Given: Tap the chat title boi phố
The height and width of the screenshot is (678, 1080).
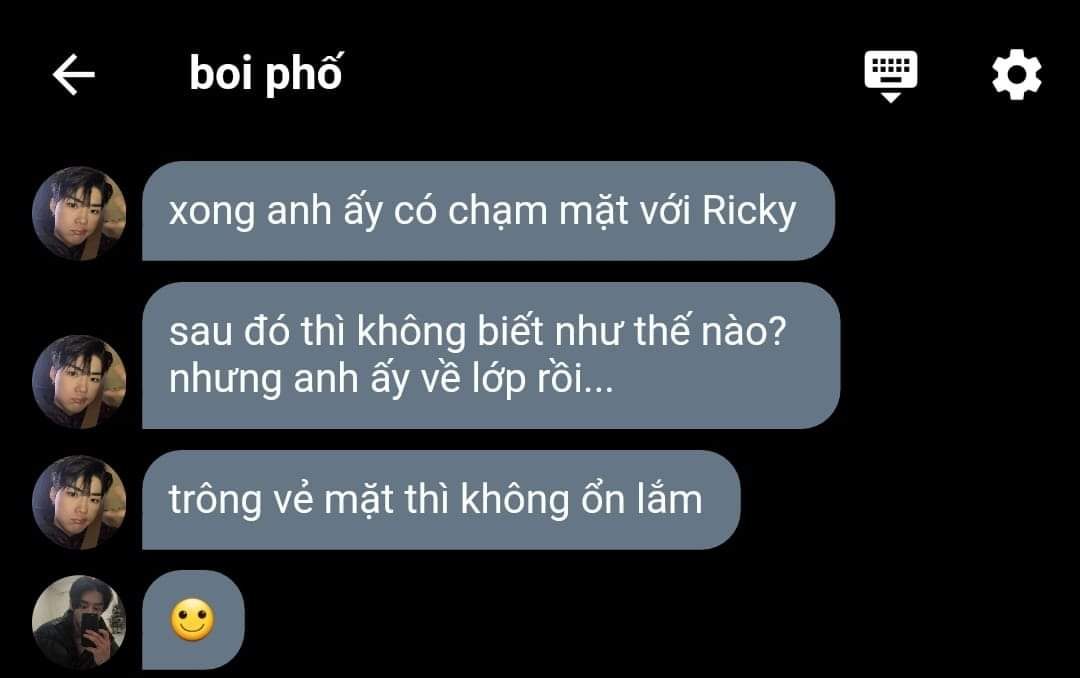Looking at the screenshot, I should 265,72.
